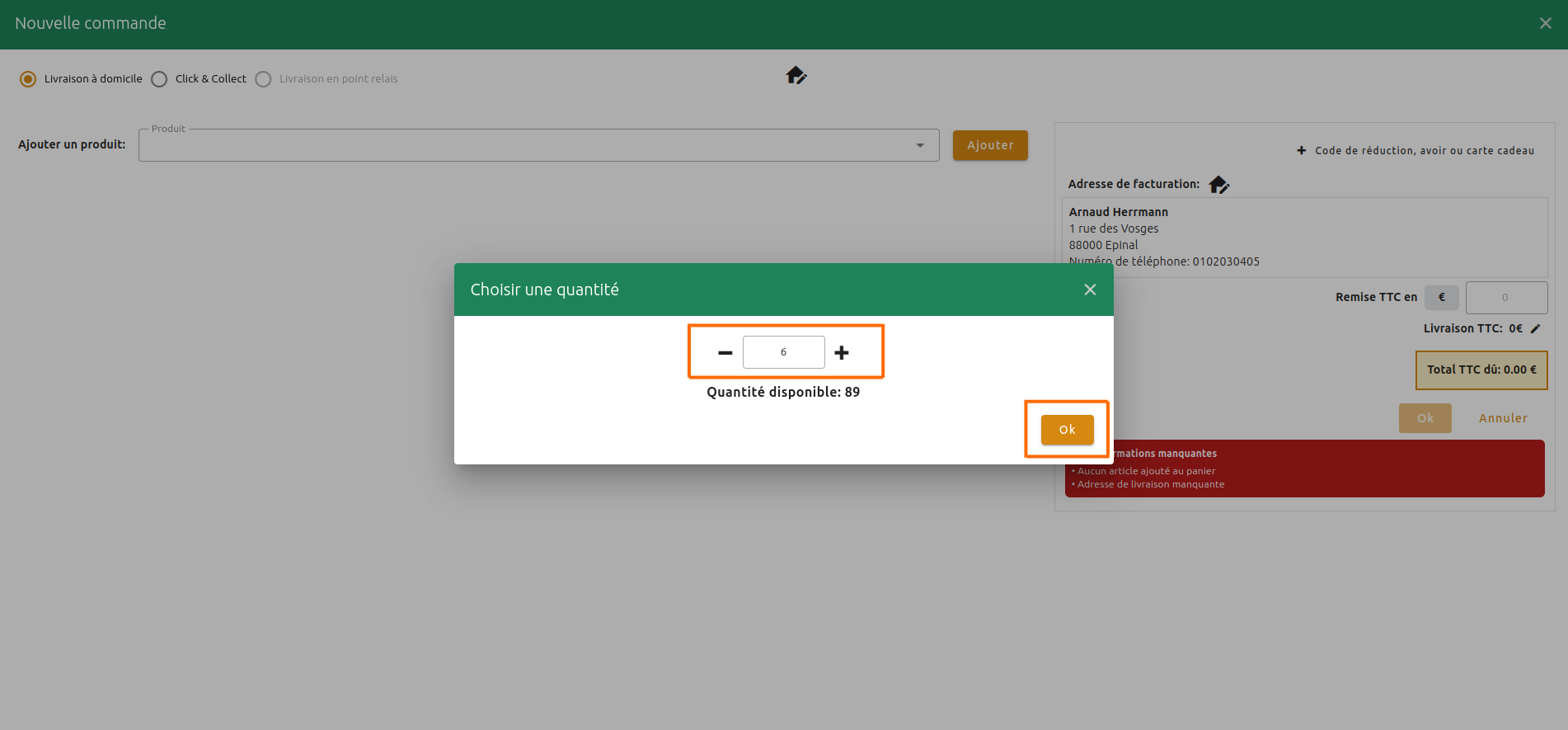Increase quantity with the plus icon

(x=841, y=353)
